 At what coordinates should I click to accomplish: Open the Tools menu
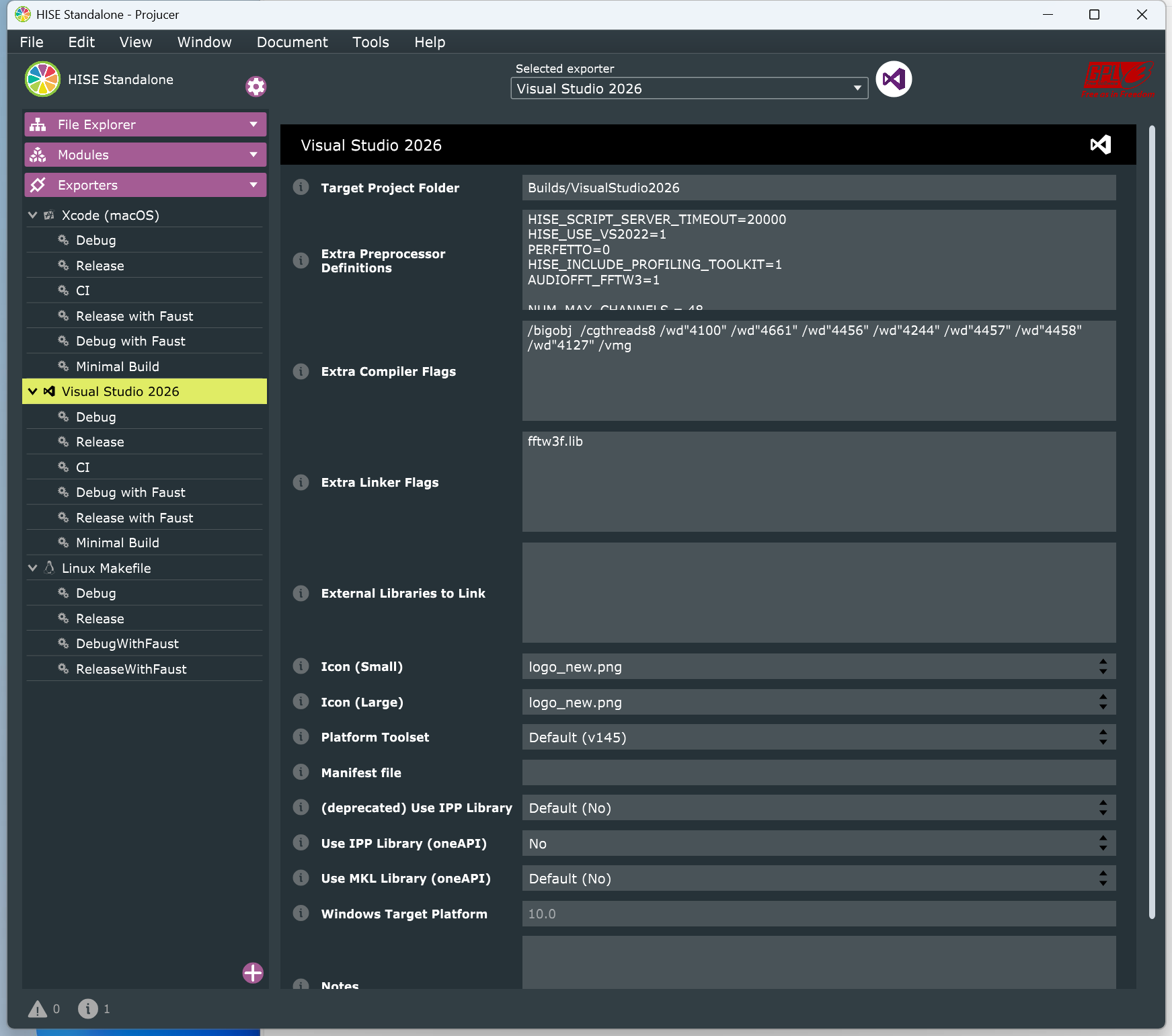pyautogui.click(x=370, y=42)
